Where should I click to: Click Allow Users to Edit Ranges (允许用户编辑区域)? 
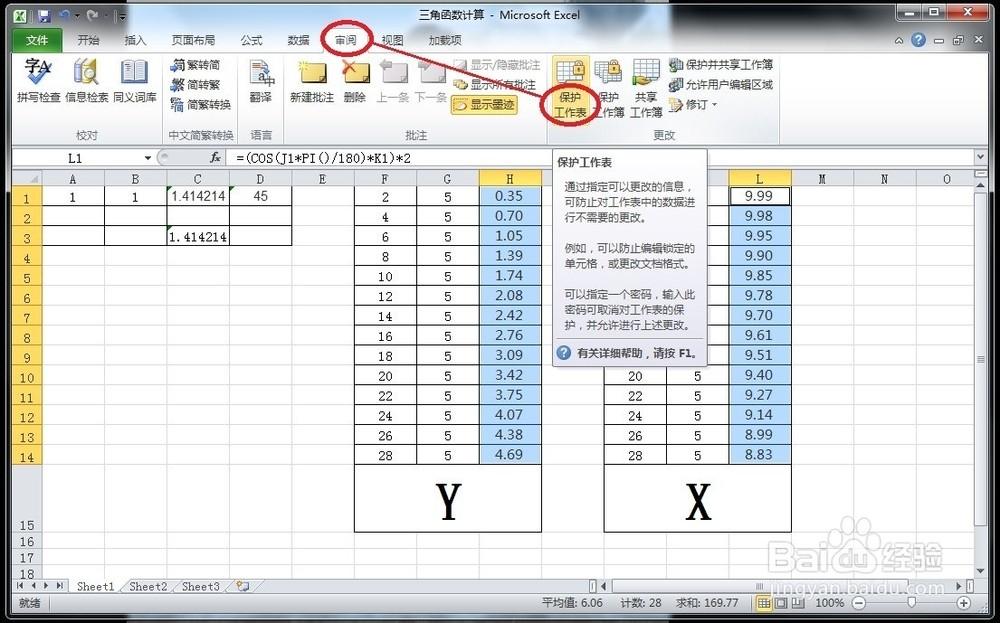(720, 84)
